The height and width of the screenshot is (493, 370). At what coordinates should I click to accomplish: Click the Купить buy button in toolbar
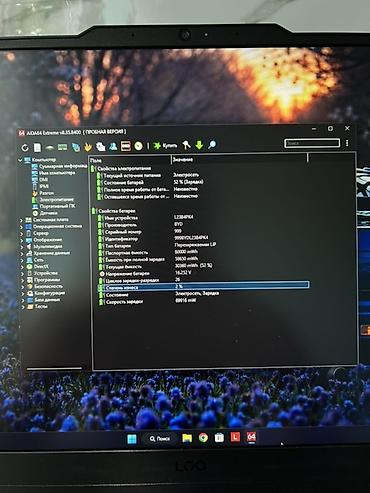click(165, 145)
